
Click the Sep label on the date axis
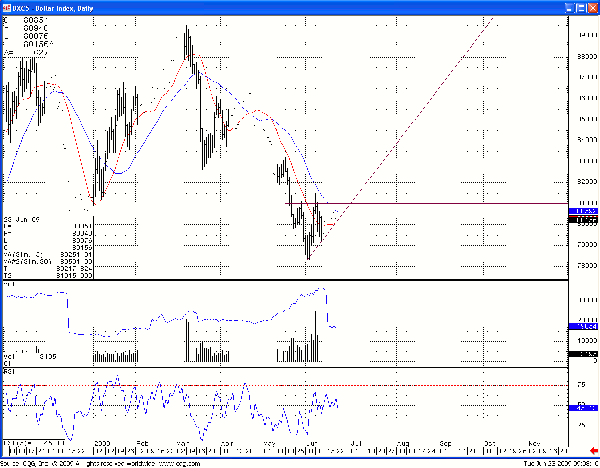point(445,441)
